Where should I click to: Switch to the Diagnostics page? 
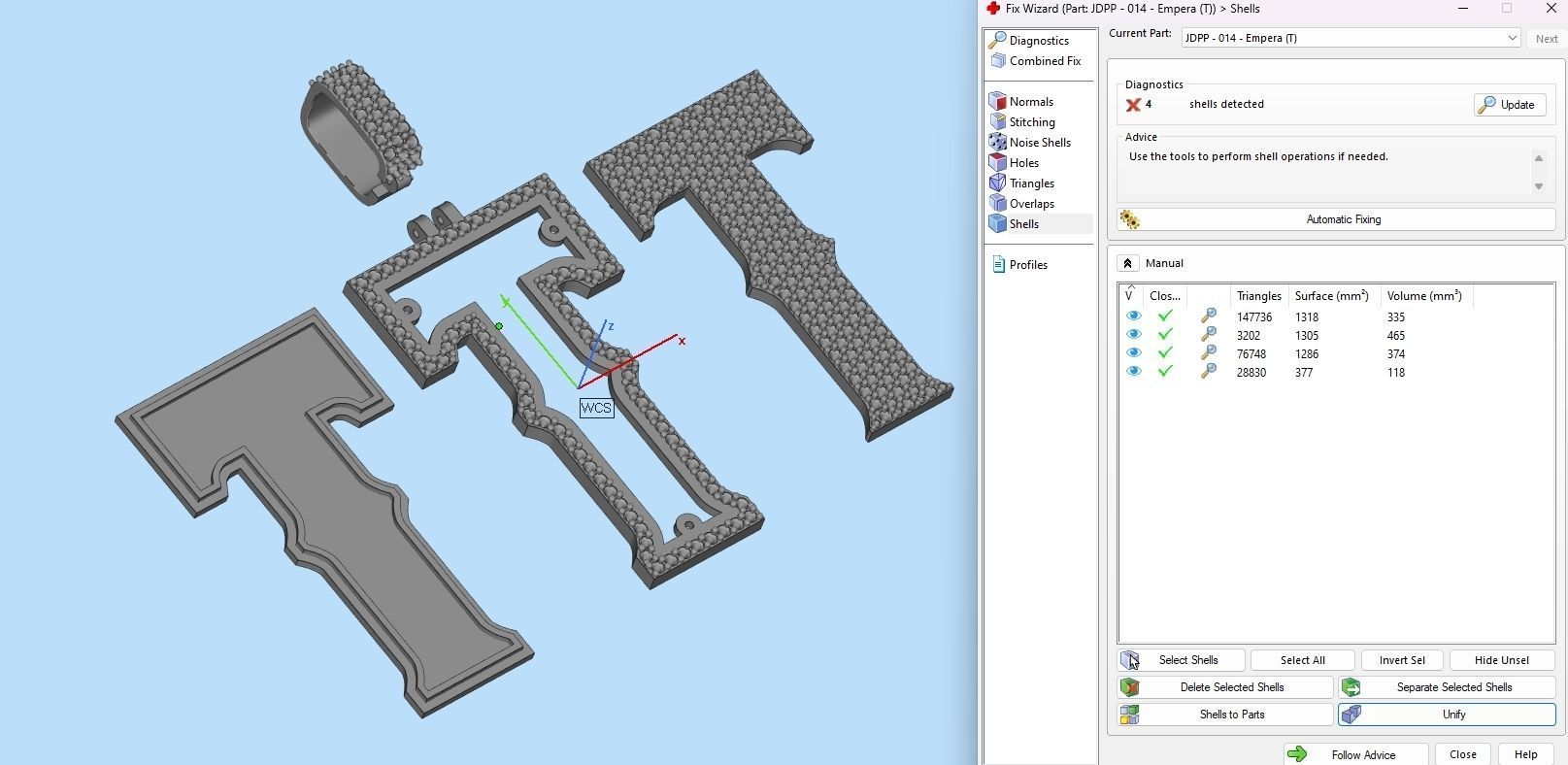[1038, 40]
